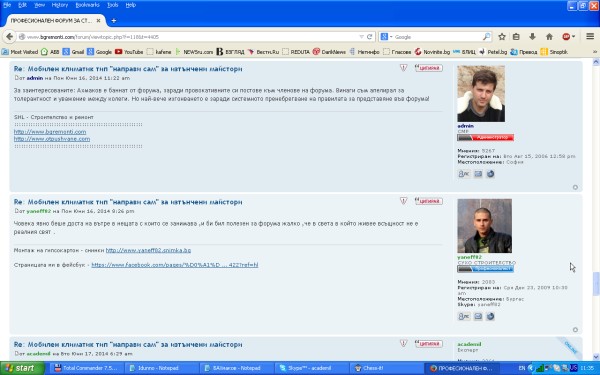Report academil's post with the exclamation icon
Screen dimensions: 600x375
point(403,344)
